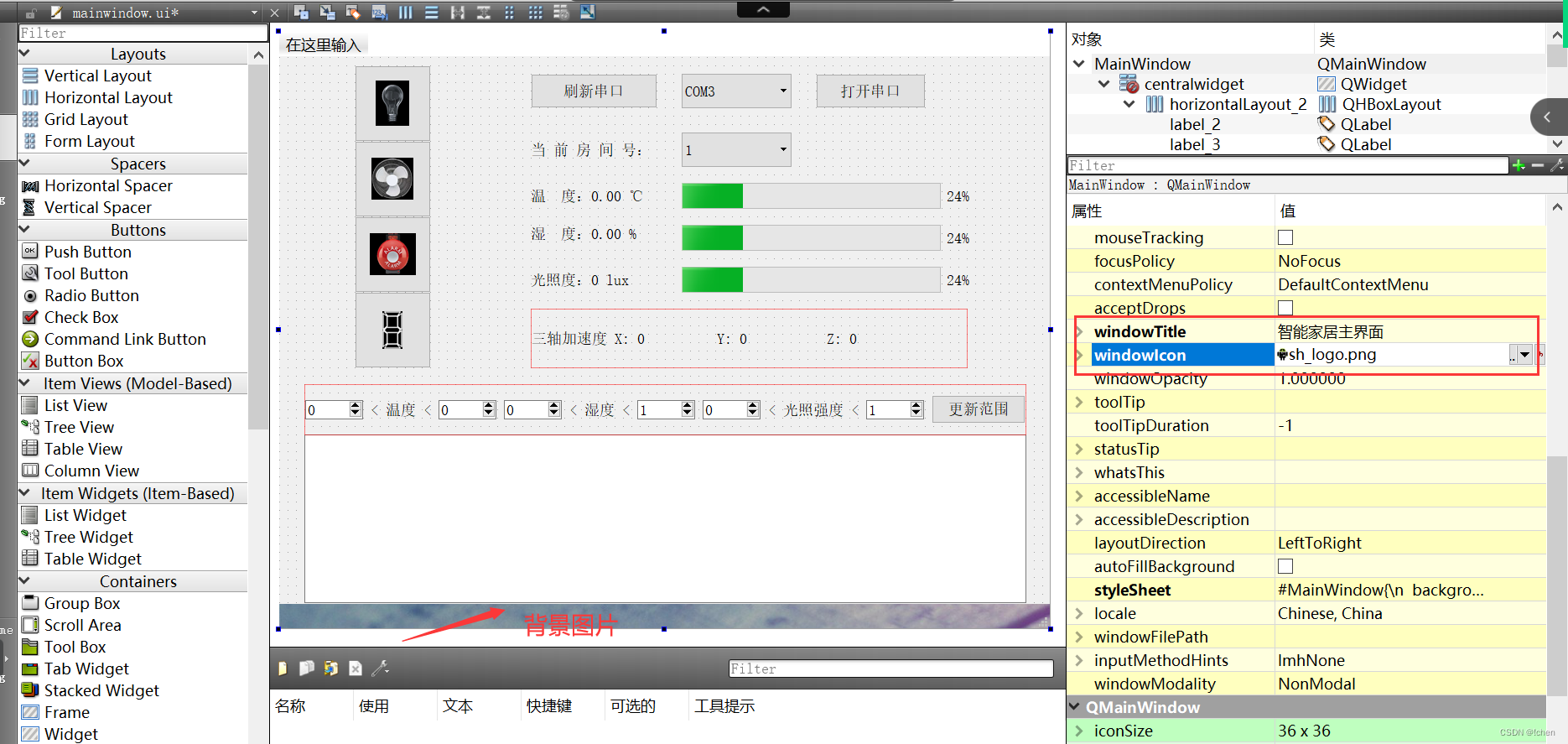This screenshot has height=744, width=1568.
Task: Apply Lay Out Horizontally from toolbar
Action: click(406, 12)
